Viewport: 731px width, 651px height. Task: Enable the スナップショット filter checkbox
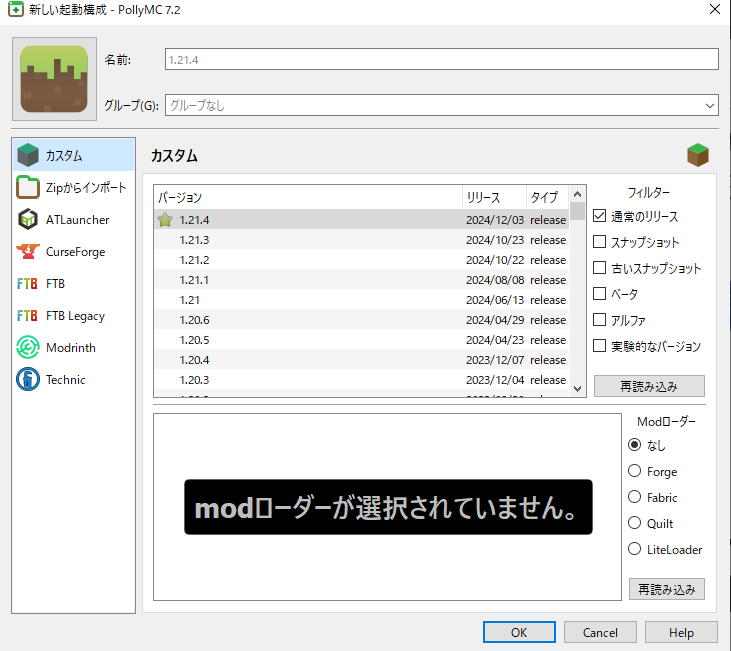[x=600, y=242]
